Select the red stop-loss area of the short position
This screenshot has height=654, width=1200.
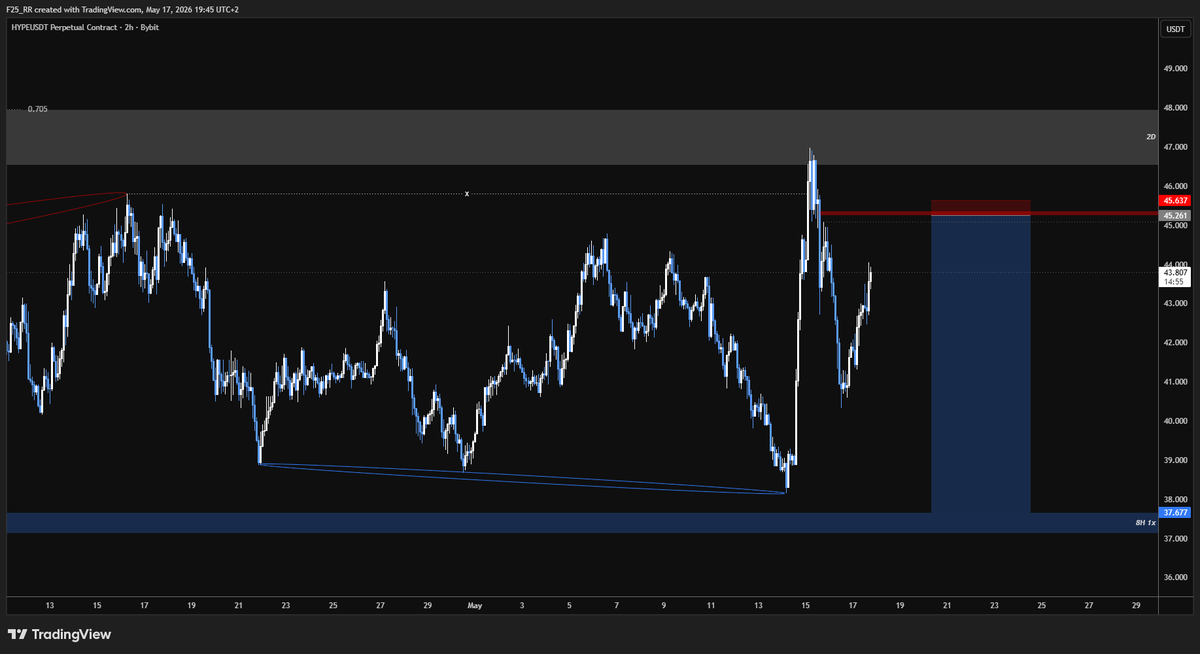pos(980,206)
